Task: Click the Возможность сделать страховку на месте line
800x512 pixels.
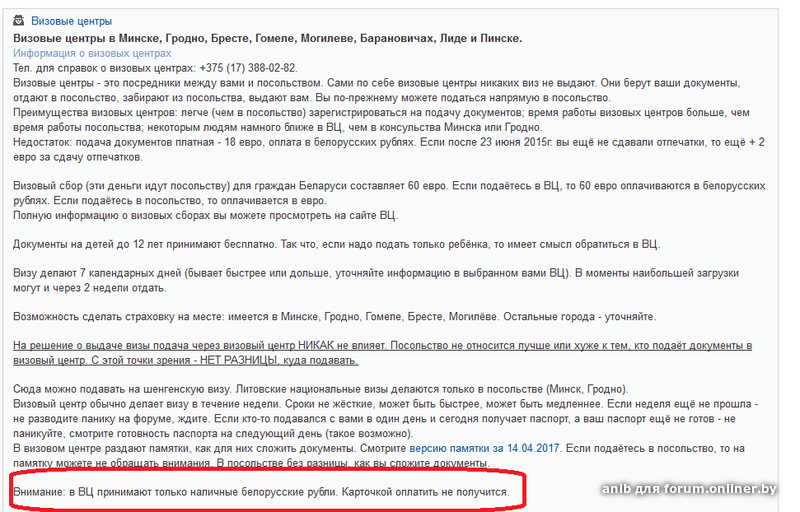Action: pyautogui.click(x=335, y=317)
